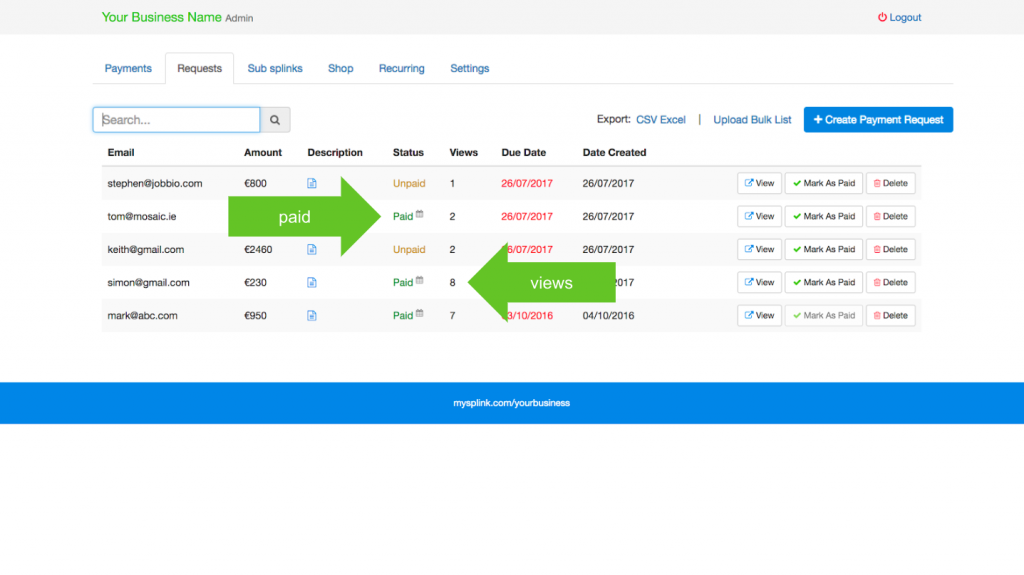Export list via CSV Excel link
Viewport: 1024px width, 575px height.
[x=660, y=120]
